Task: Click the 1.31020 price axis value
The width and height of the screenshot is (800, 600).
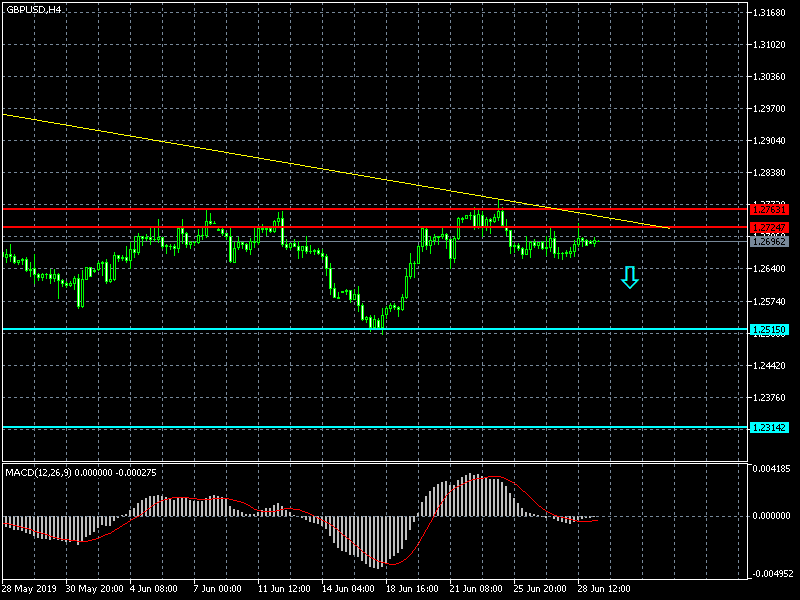Action: [769, 45]
